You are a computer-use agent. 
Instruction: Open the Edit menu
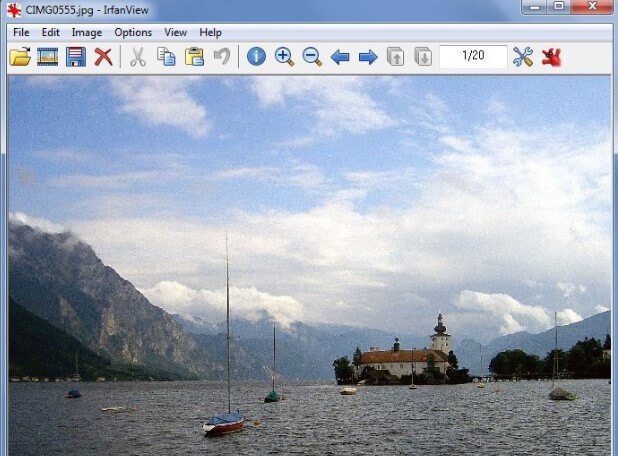pyautogui.click(x=50, y=32)
